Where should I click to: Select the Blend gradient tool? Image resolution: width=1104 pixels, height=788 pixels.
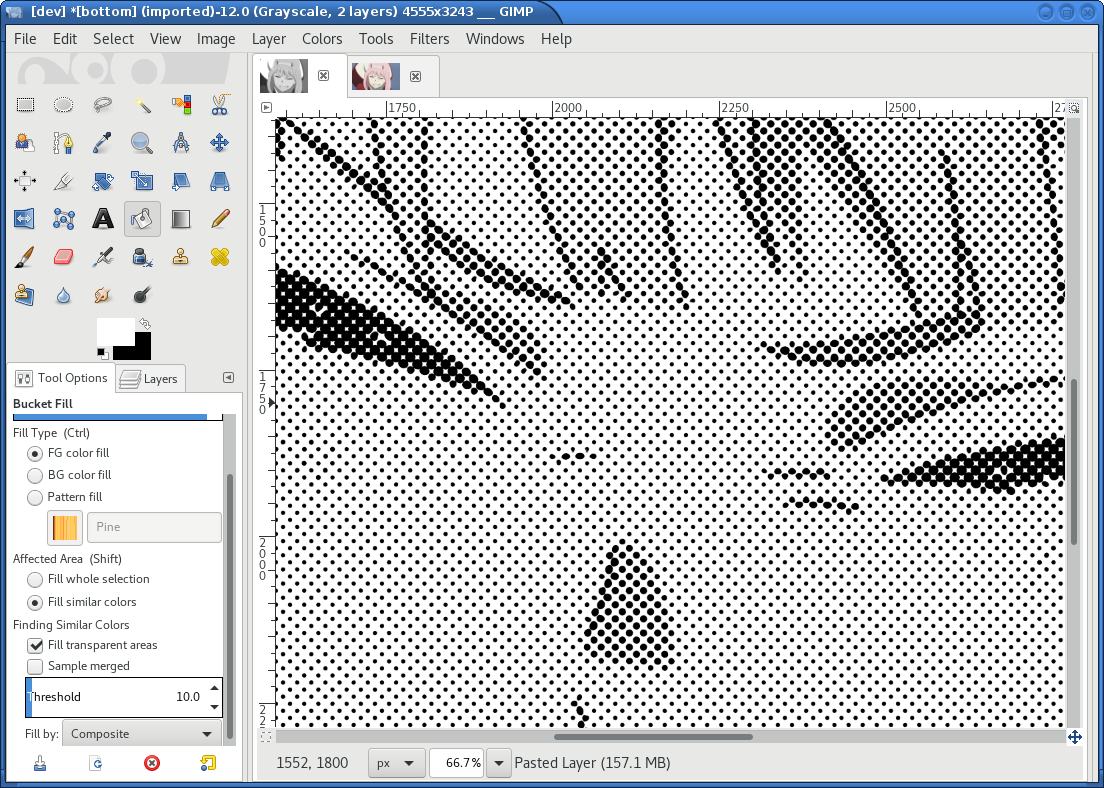click(181, 218)
